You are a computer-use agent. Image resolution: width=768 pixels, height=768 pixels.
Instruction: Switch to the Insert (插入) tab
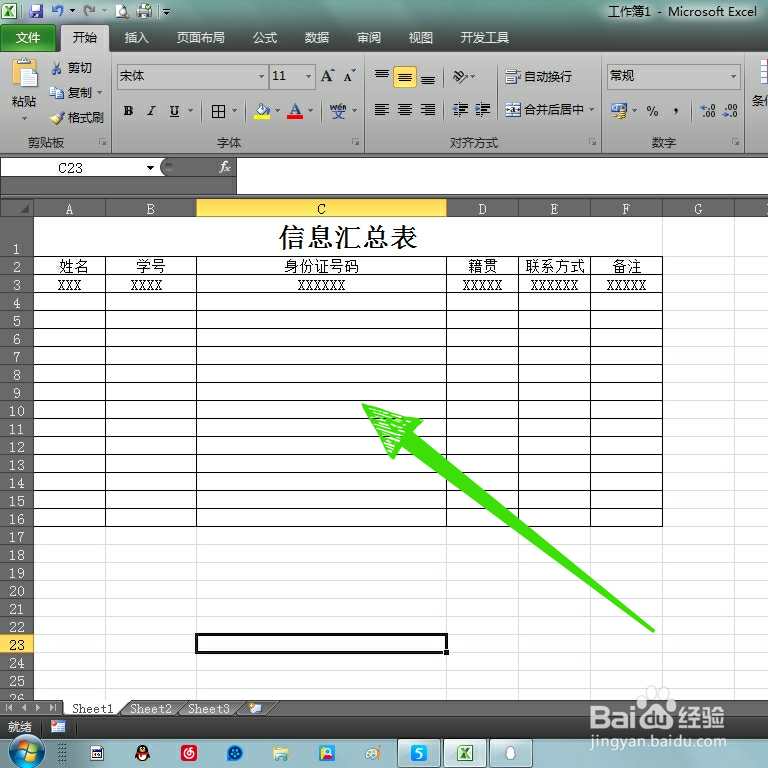(x=136, y=38)
